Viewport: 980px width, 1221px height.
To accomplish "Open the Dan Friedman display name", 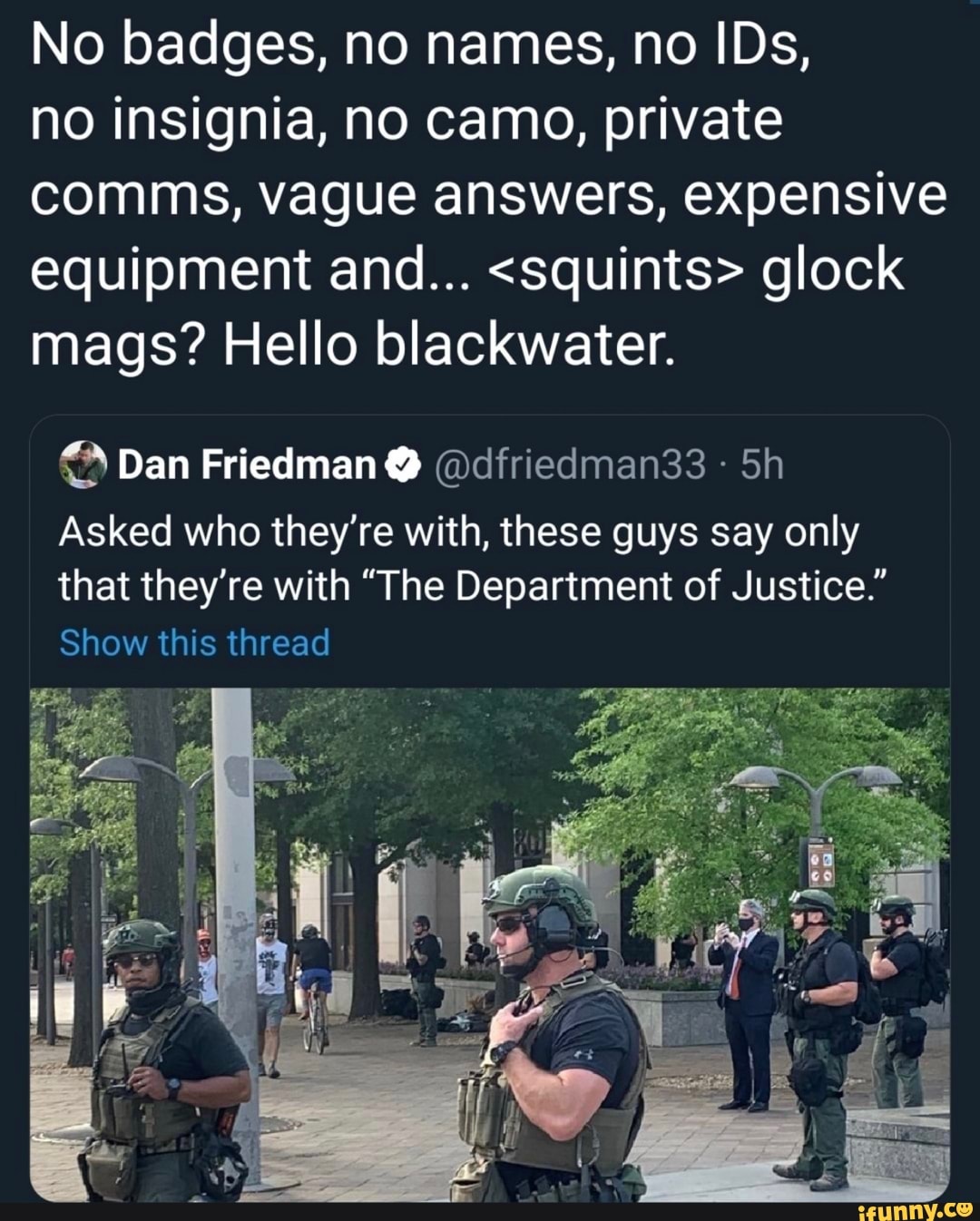I will point(247,465).
